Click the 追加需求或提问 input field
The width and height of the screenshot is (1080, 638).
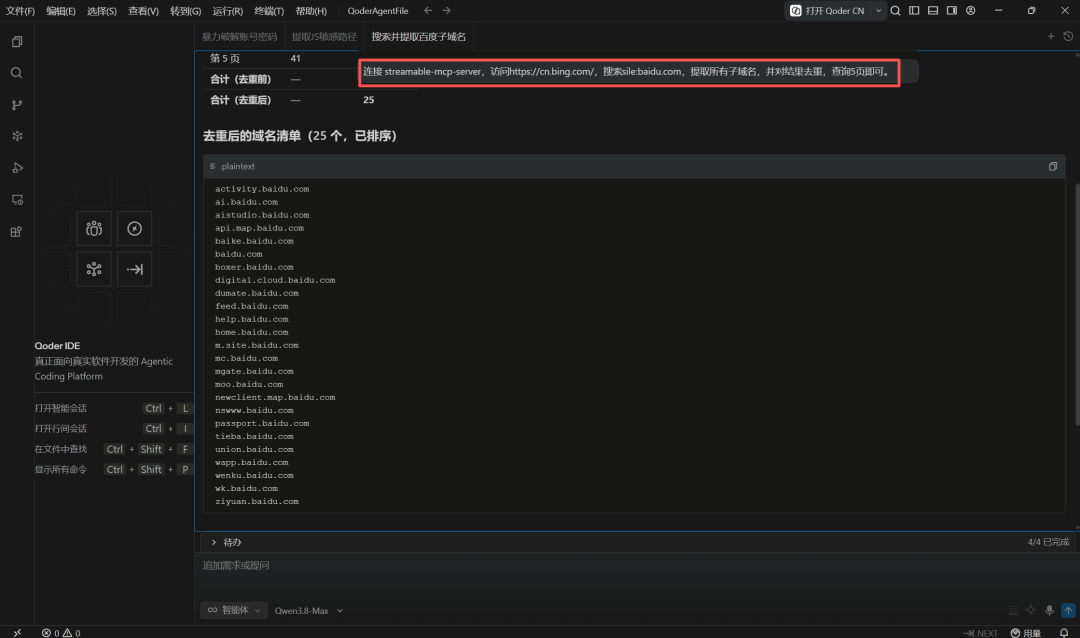point(634,566)
